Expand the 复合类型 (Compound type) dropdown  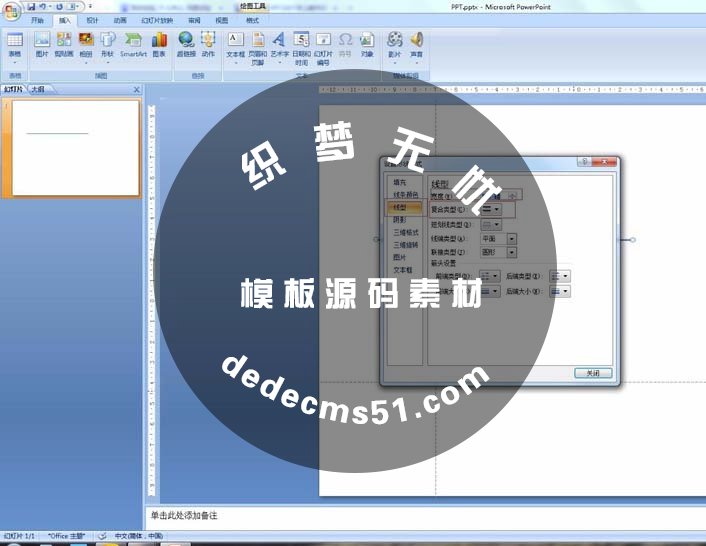pos(496,210)
